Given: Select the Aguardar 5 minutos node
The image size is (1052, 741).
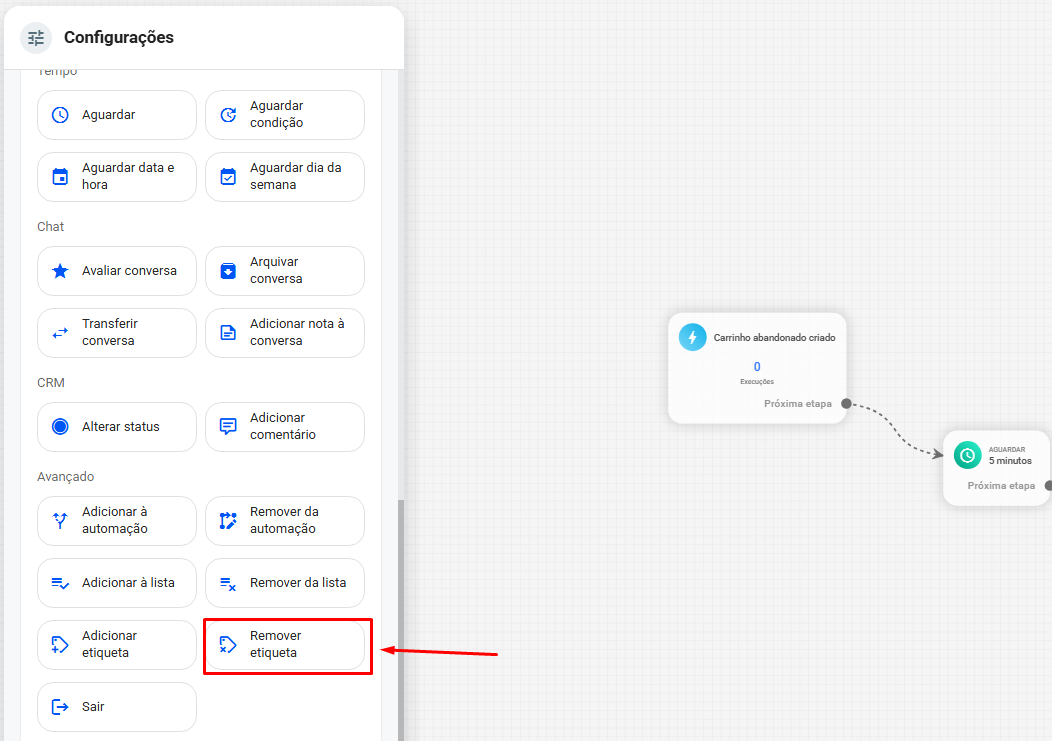Looking at the screenshot, I should (x=997, y=468).
